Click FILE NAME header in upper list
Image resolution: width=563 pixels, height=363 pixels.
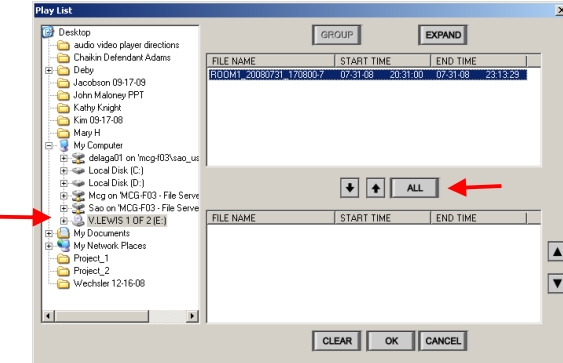tap(271, 61)
